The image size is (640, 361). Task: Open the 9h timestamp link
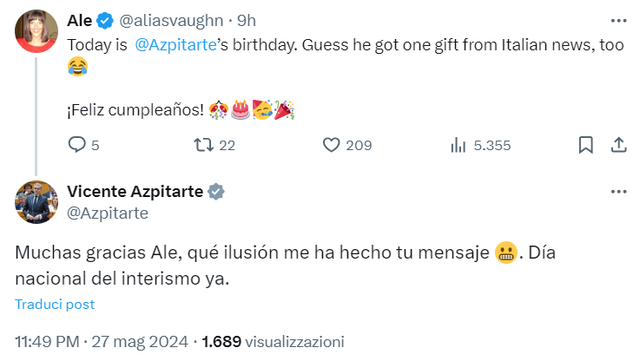(x=247, y=20)
